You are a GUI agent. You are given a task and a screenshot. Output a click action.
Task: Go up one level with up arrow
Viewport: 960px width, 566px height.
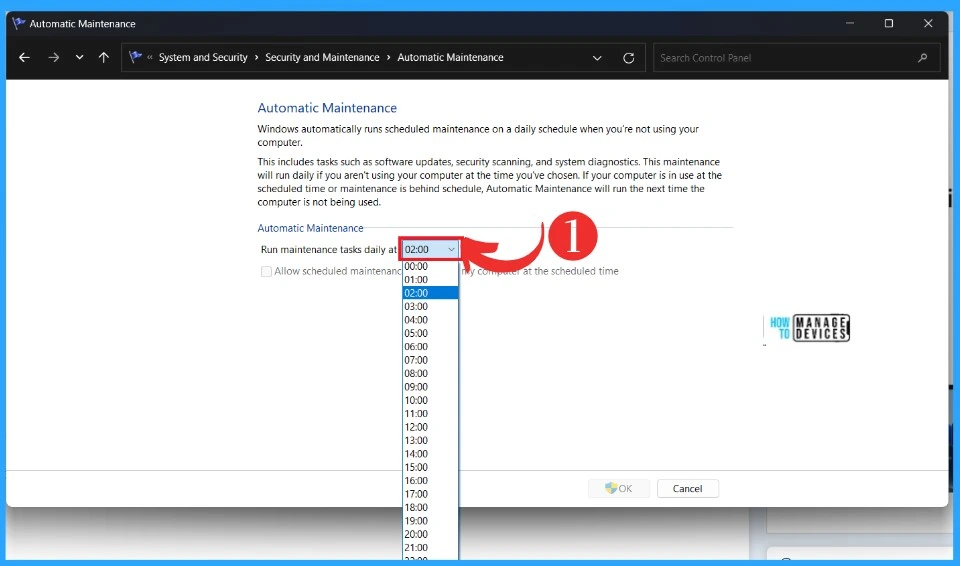(103, 58)
